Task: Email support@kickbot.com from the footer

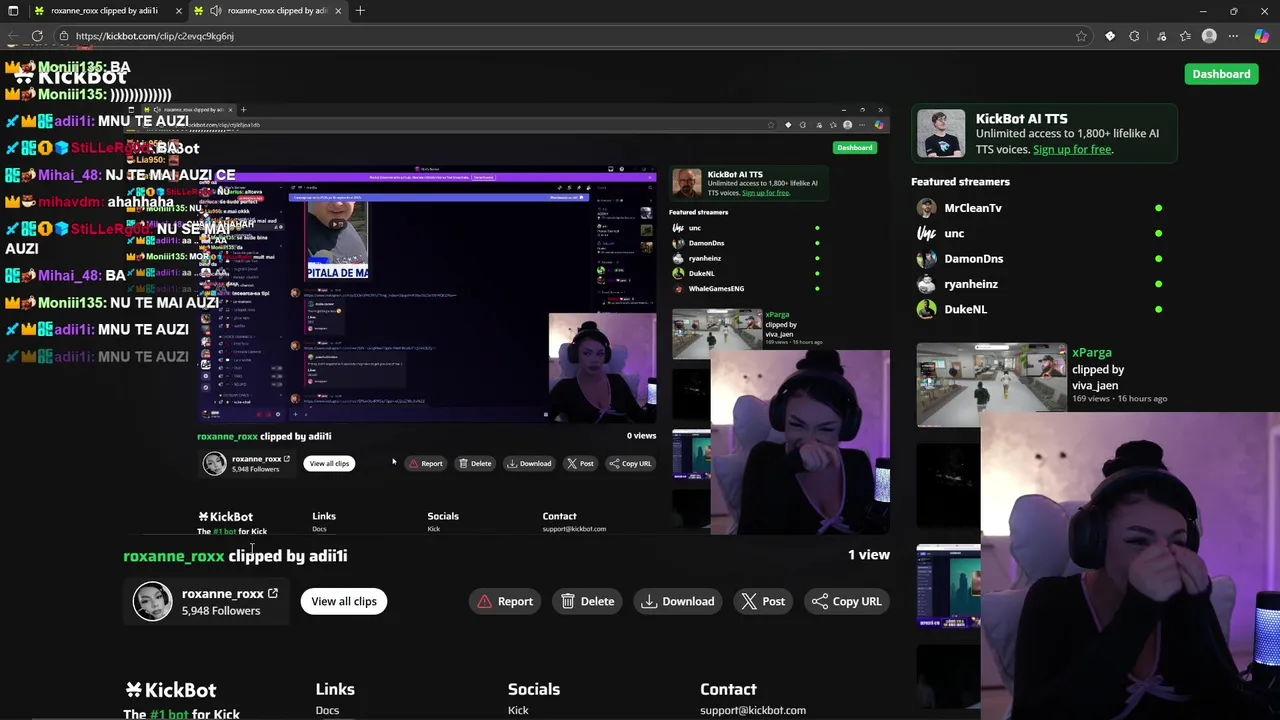Action: click(x=753, y=711)
